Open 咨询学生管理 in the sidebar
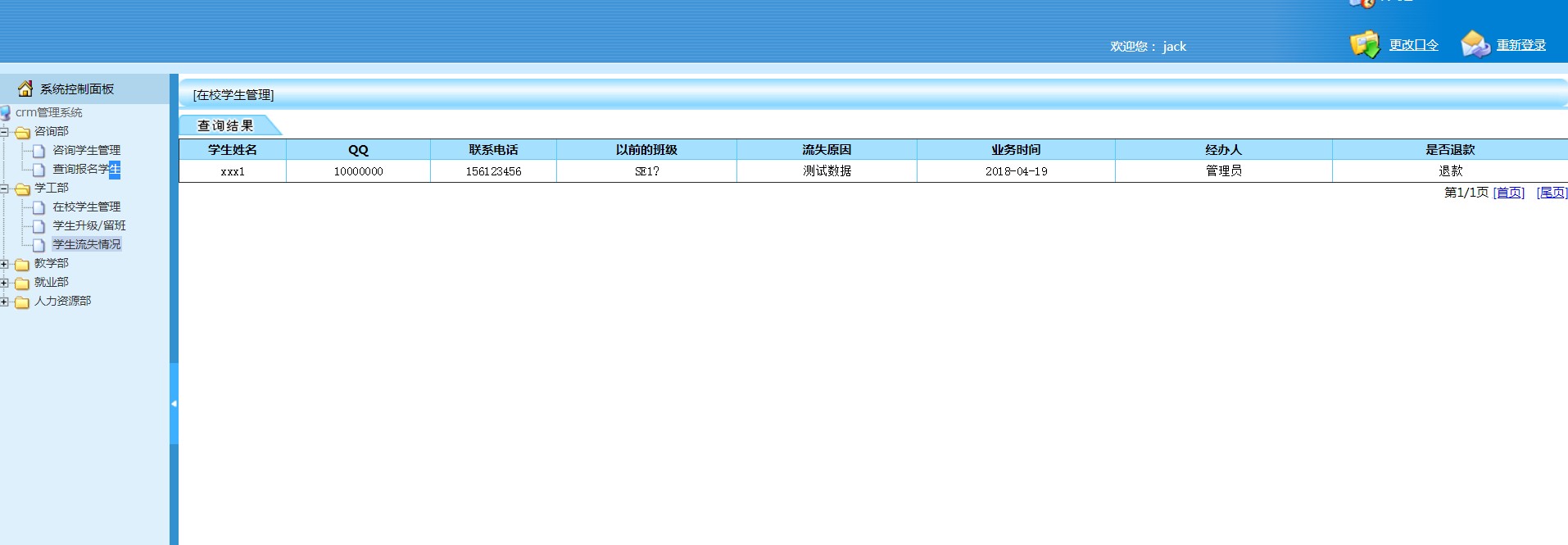1568x545 pixels. coord(86,150)
